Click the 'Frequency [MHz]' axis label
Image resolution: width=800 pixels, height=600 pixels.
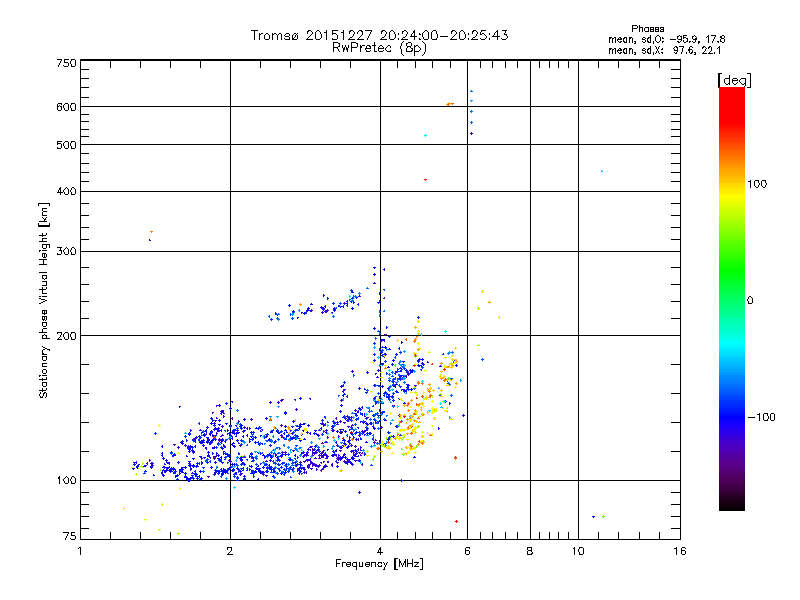point(379,564)
